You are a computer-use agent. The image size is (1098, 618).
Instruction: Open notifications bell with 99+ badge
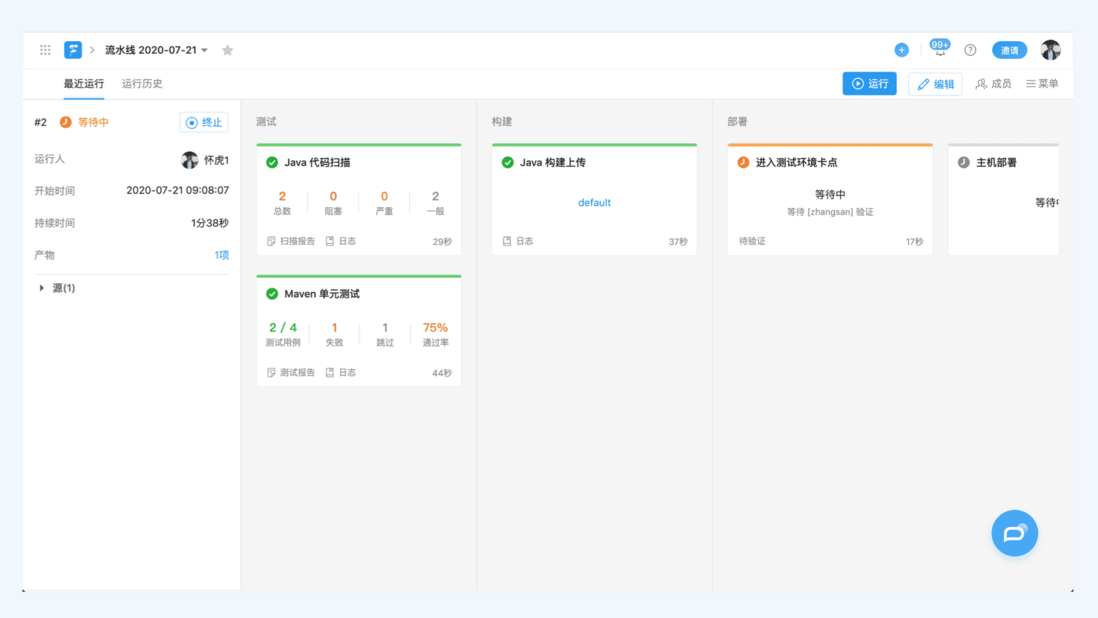click(x=939, y=50)
